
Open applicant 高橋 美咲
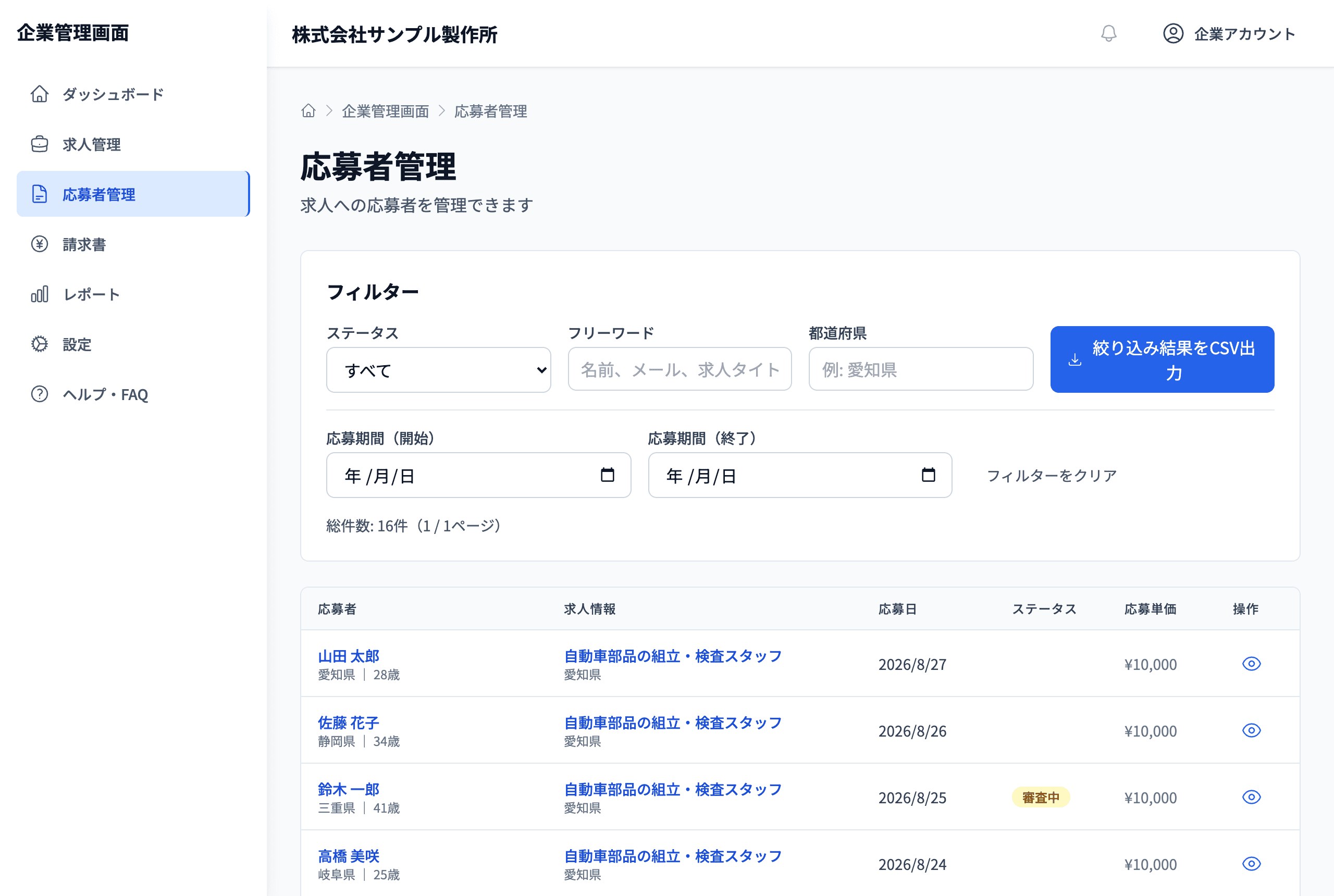point(349,856)
